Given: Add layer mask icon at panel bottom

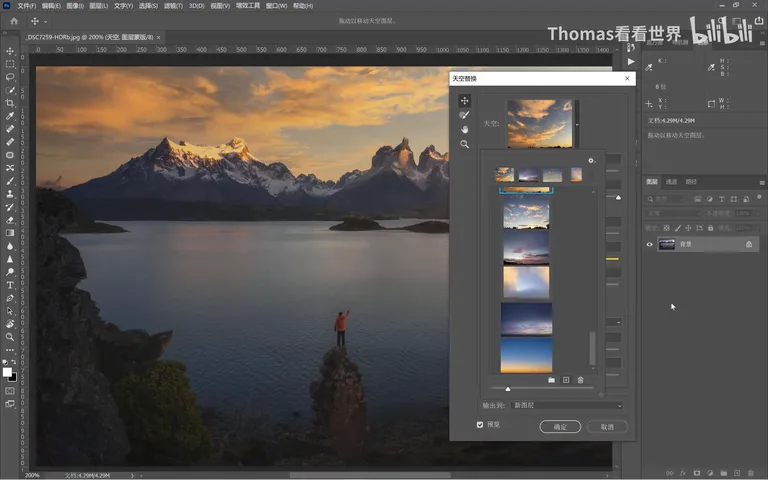Looking at the screenshot, I should (x=696, y=473).
